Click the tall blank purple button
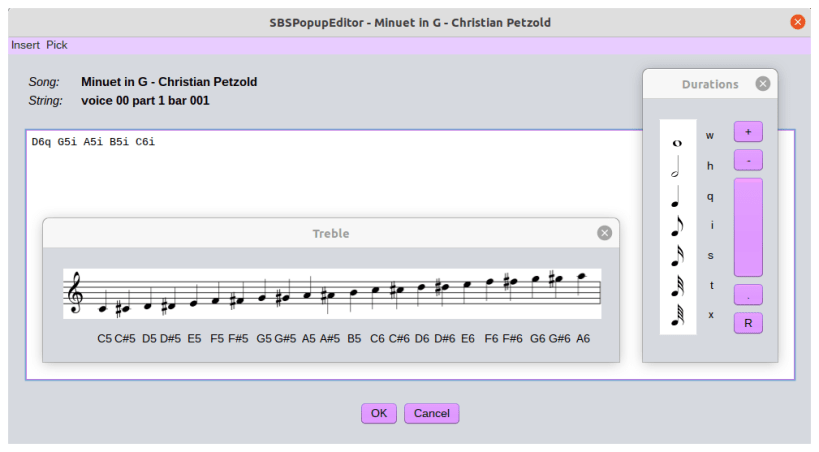This screenshot has height=452, width=819. tap(748, 227)
